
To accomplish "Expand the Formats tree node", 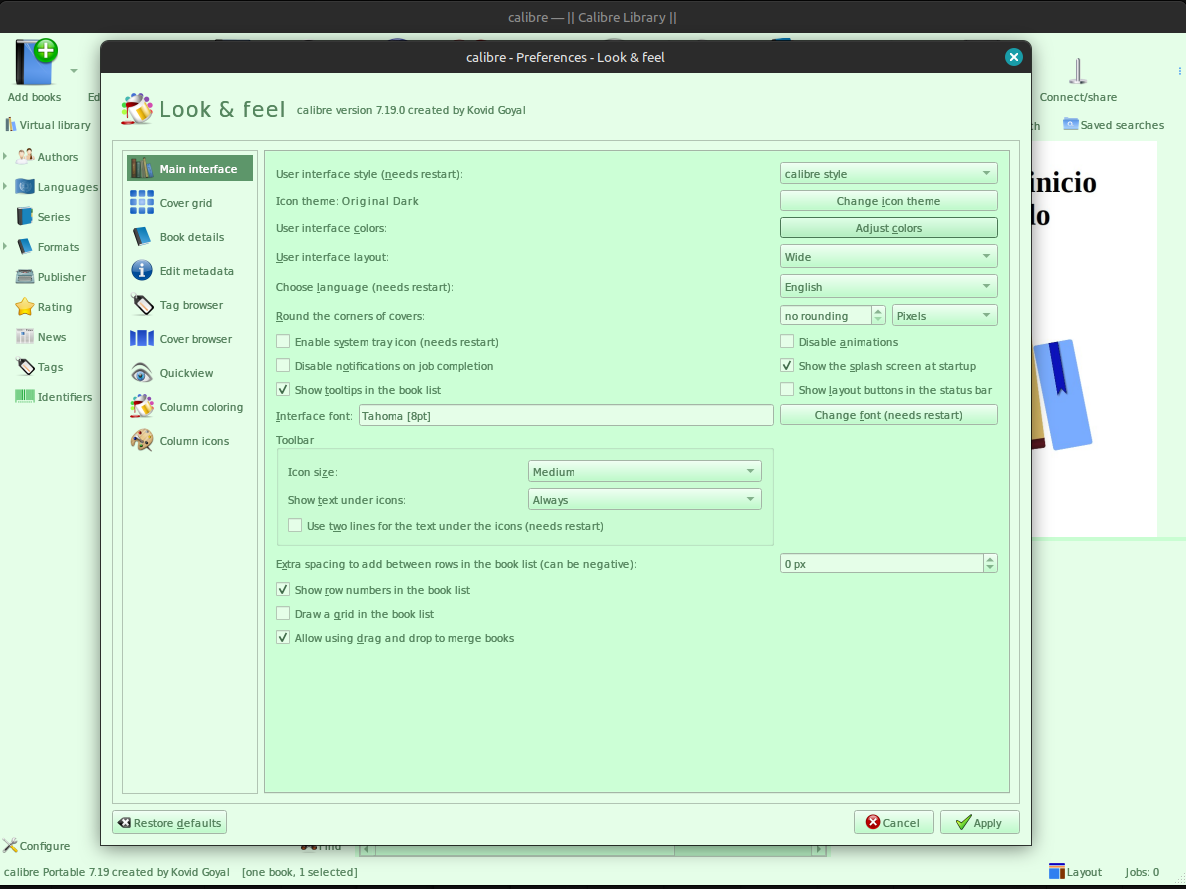I will coord(5,247).
